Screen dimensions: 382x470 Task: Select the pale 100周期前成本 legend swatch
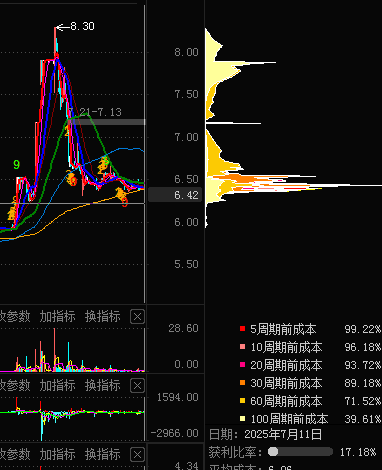point(242,419)
